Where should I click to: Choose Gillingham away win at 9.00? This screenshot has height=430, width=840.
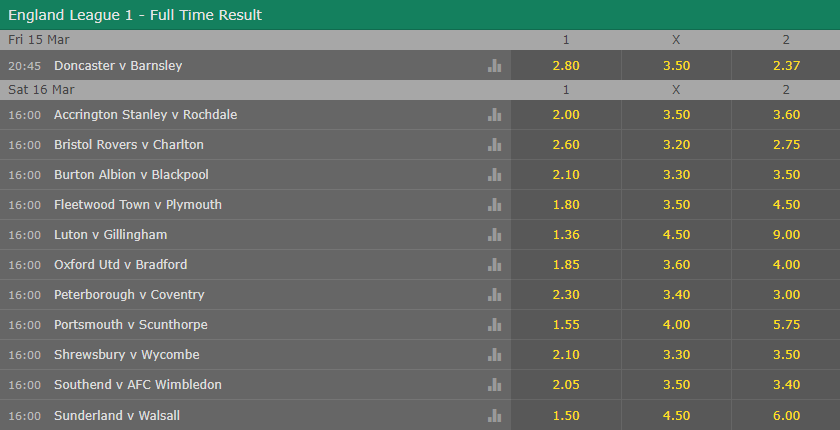click(786, 235)
